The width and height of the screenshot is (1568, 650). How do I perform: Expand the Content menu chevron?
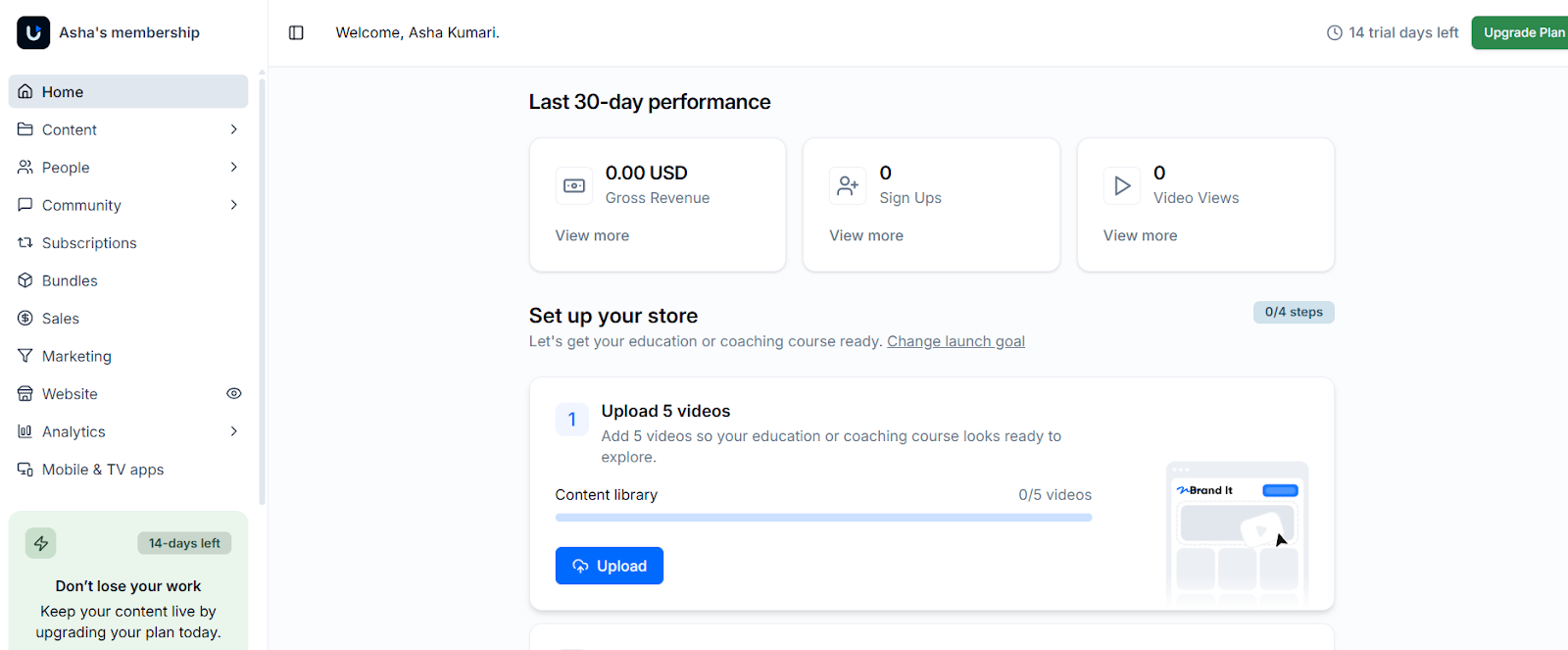(x=233, y=129)
